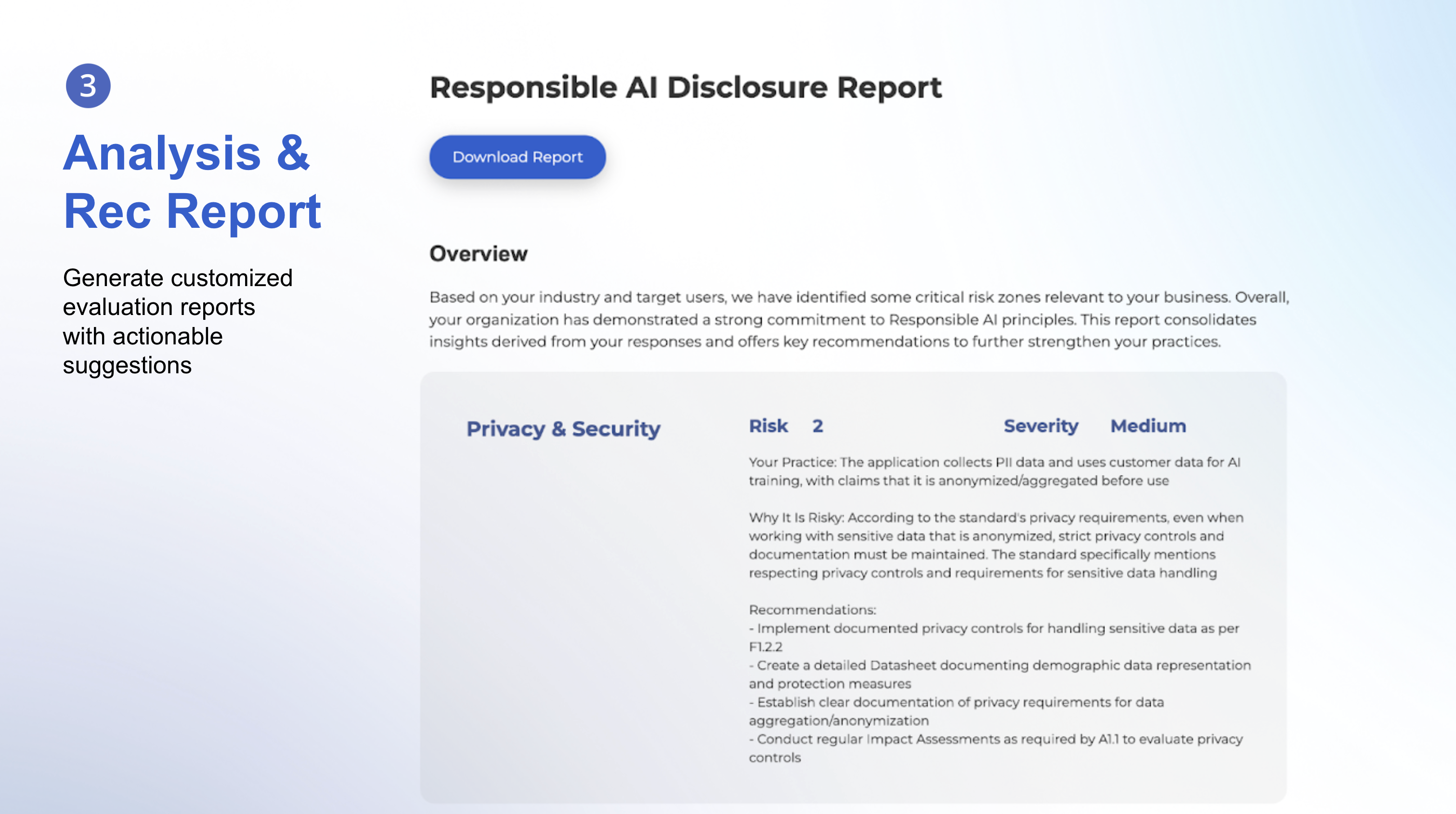
Task: Click the aggregation/anonymization recommendation text
Action: 839,721
